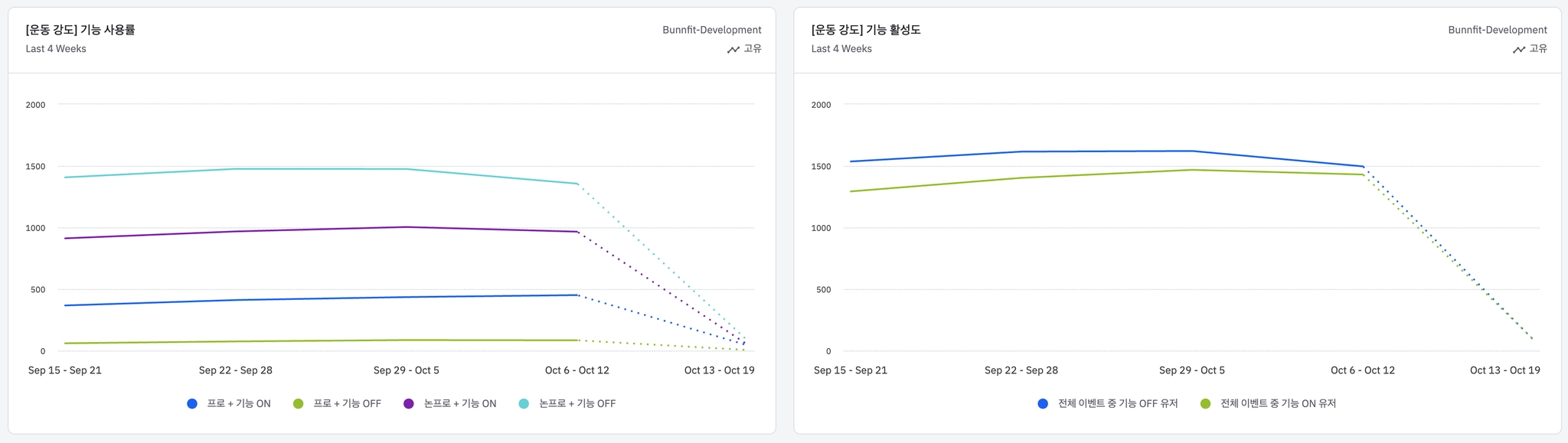Open the [운동 강도] 기능 활성도 chart title
This screenshot has height=443, width=1568.
(x=866, y=30)
